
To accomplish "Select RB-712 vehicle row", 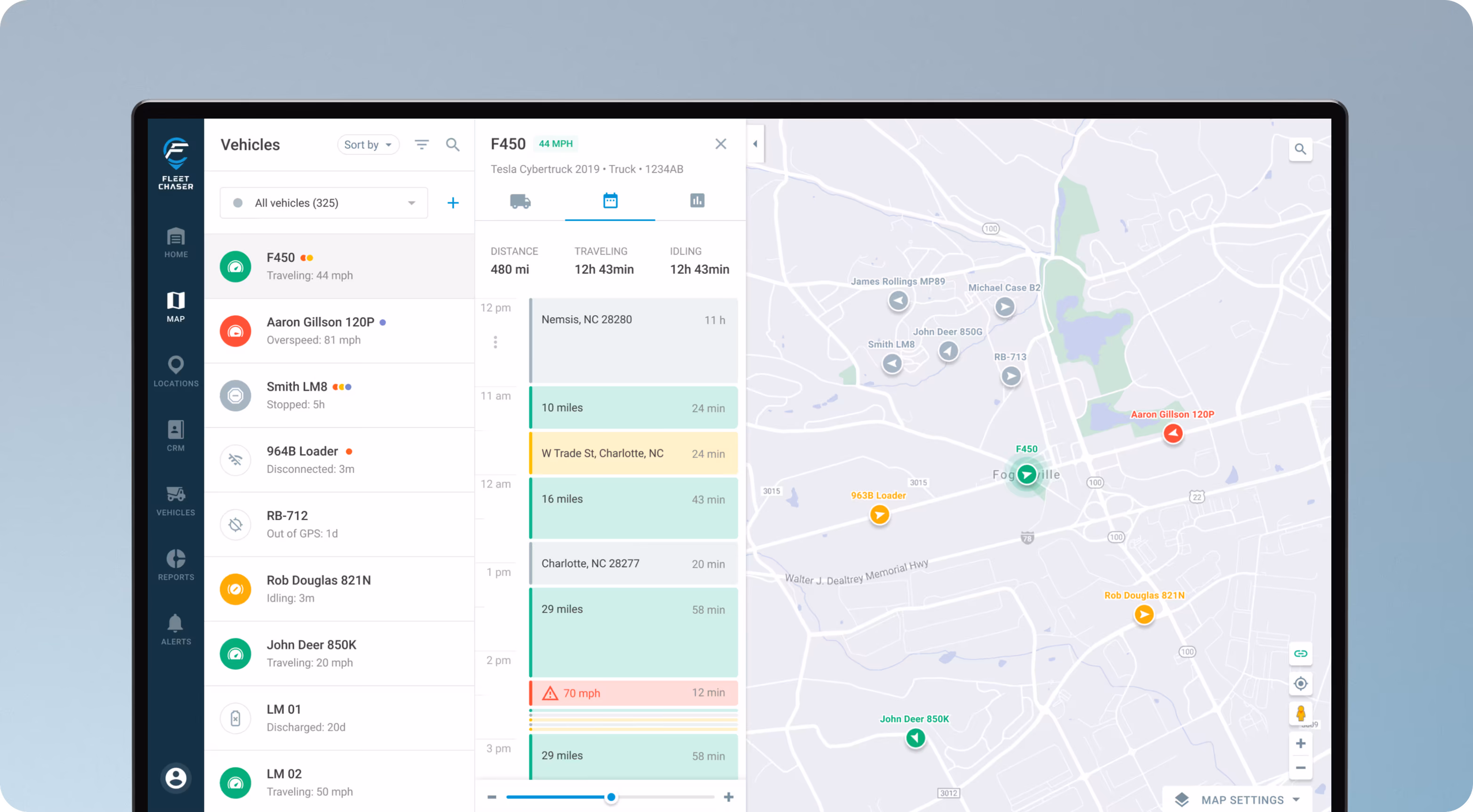I will (340, 524).
